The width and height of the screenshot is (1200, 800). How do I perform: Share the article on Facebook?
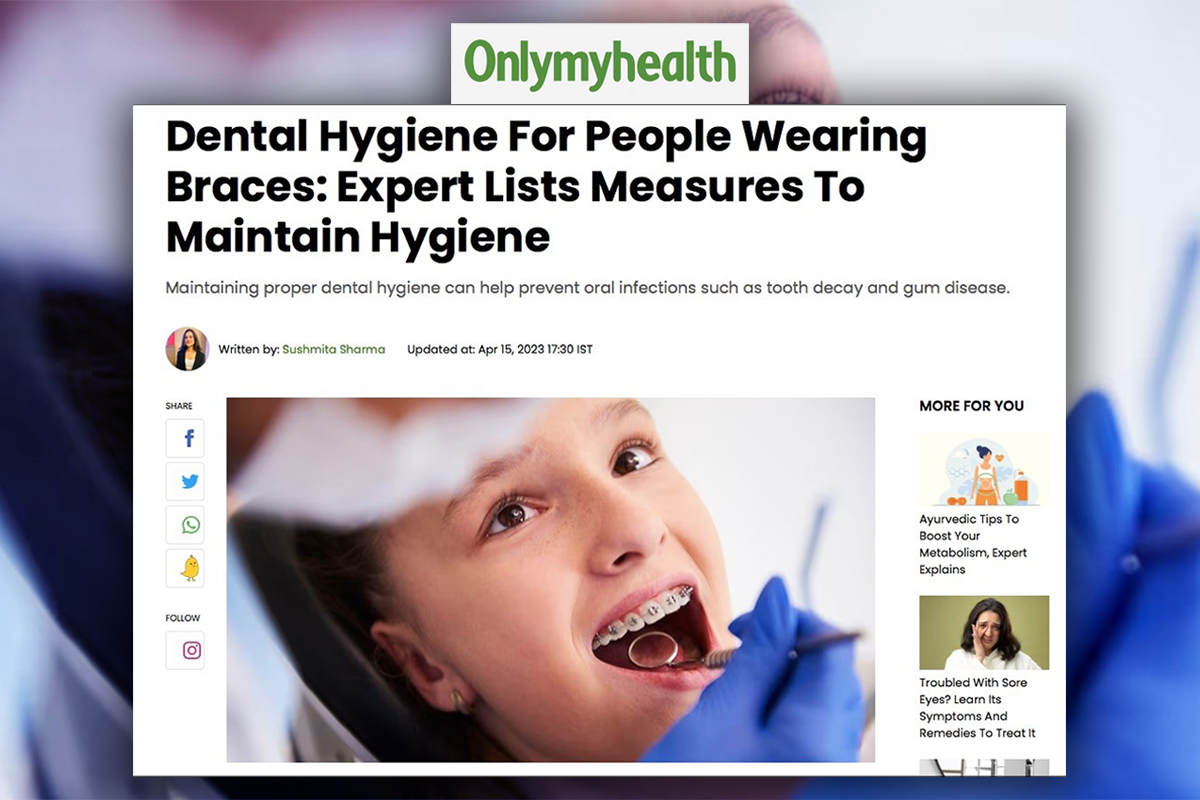point(185,438)
